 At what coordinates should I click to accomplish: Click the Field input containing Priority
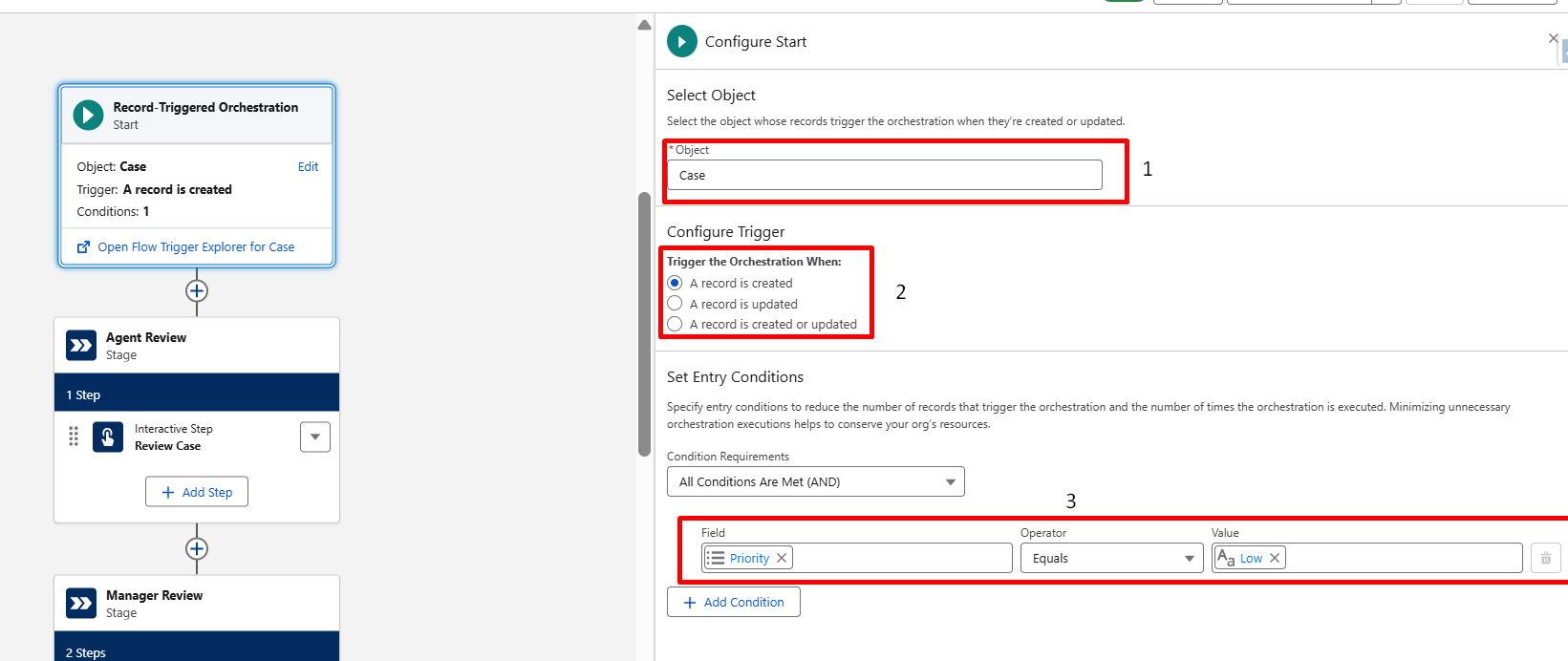tap(857, 559)
